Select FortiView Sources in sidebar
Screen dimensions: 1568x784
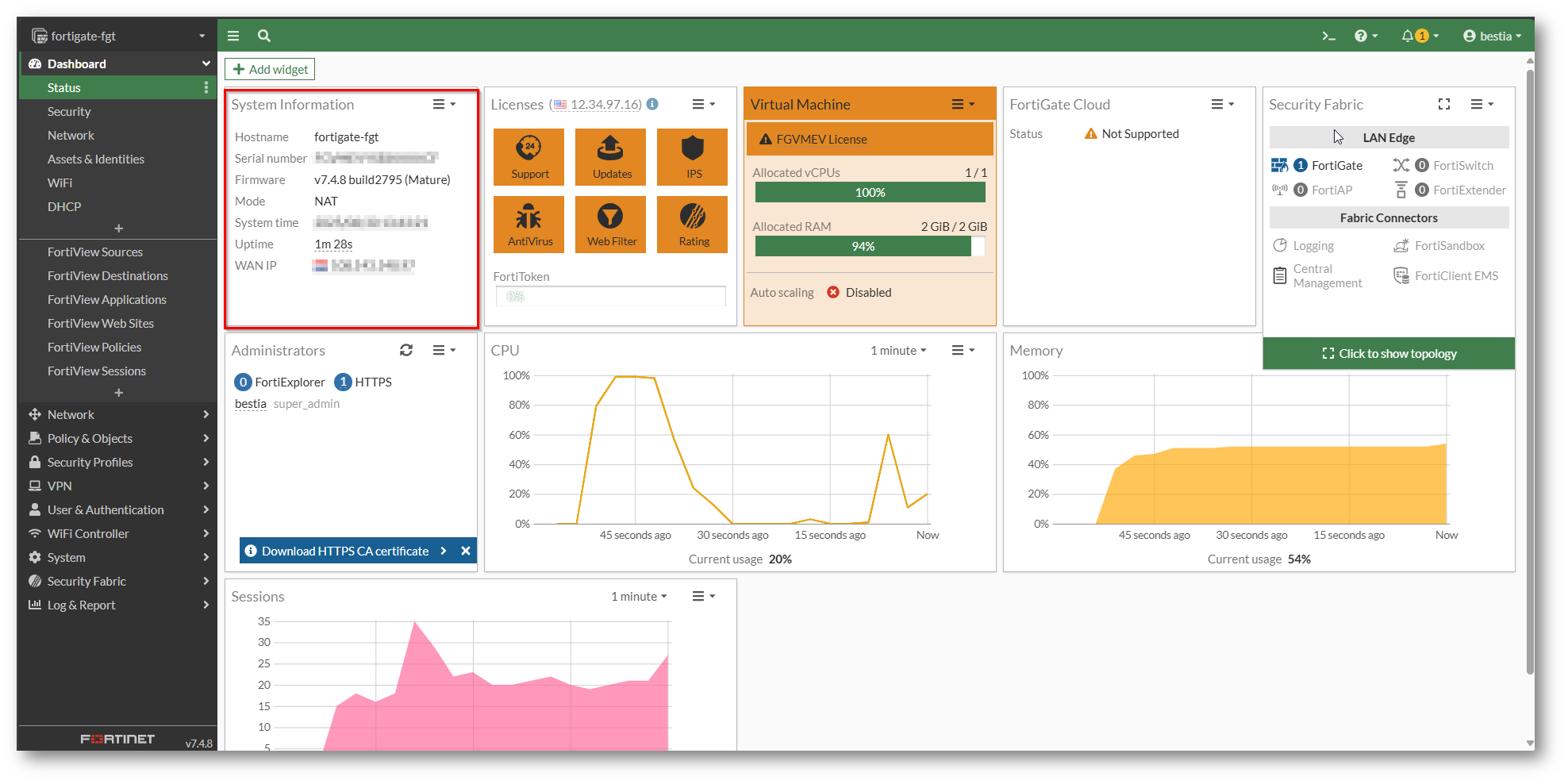[95, 252]
